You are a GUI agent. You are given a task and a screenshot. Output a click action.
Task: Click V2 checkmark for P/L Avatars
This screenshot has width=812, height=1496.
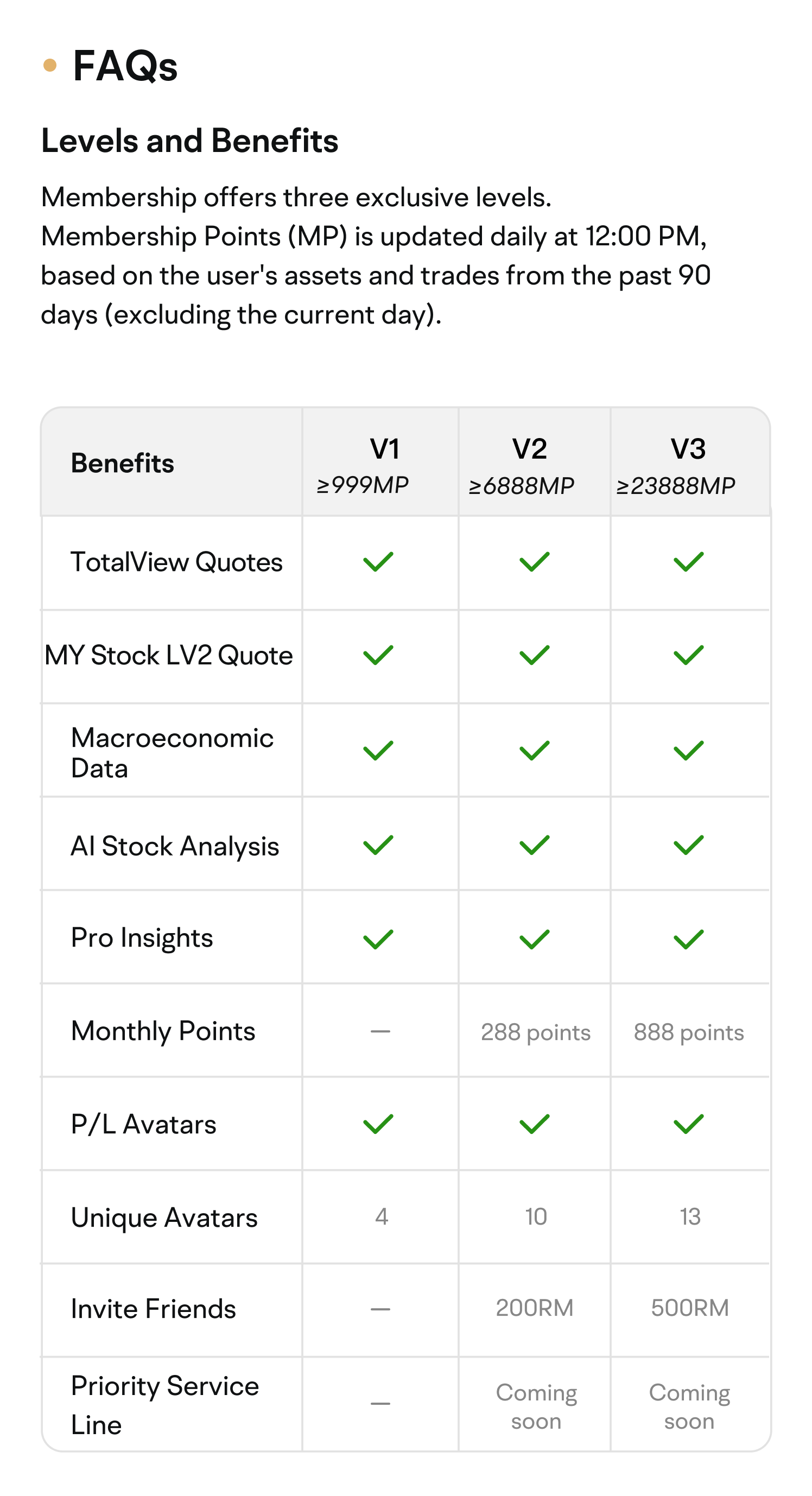534,1124
